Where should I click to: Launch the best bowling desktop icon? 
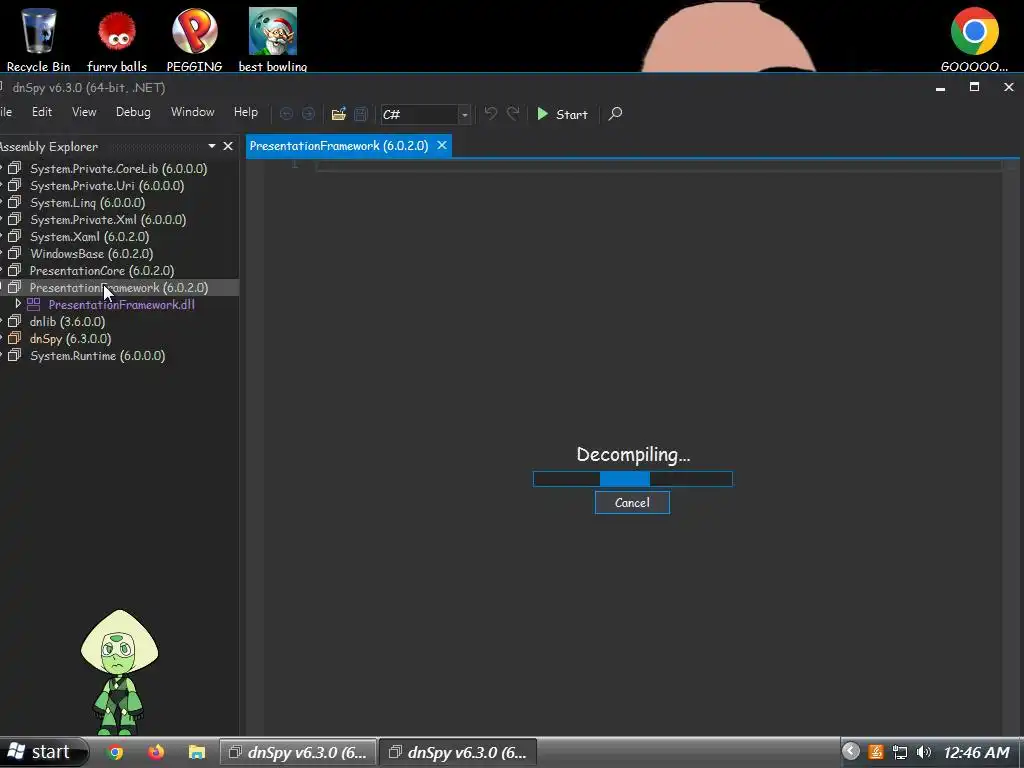(273, 38)
